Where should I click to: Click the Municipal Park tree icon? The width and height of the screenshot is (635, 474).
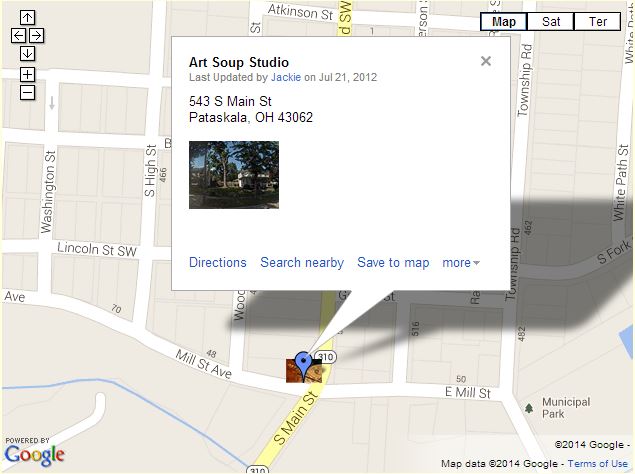[529, 408]
